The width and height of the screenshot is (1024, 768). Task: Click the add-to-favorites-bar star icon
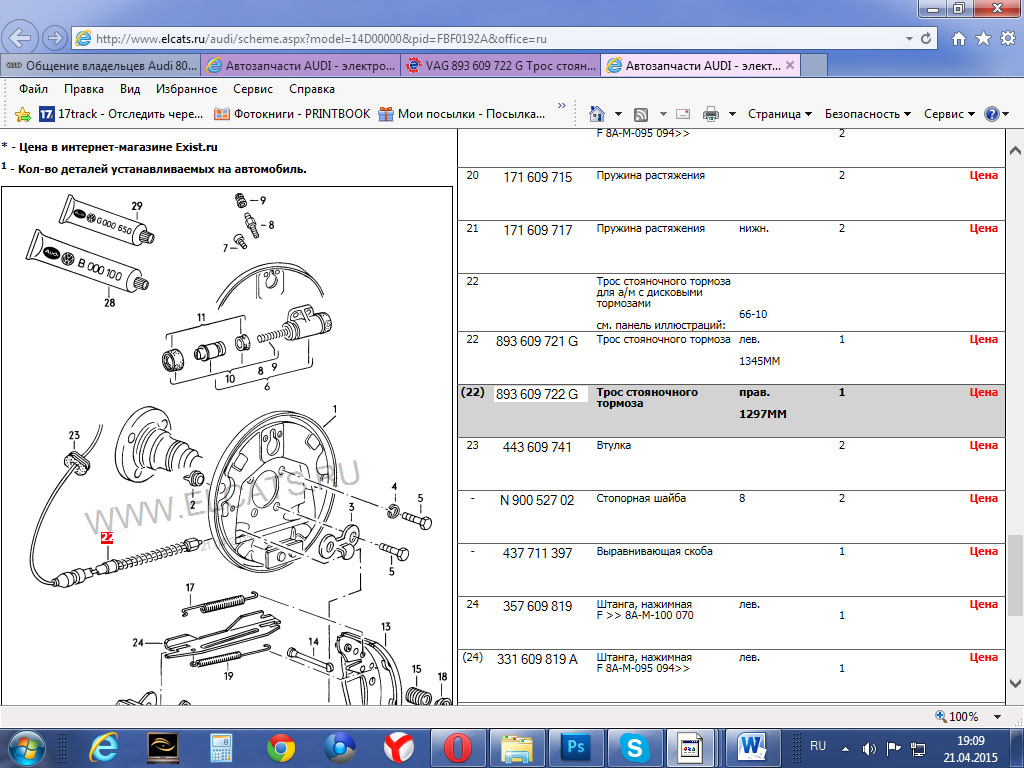(x=22, y=114)
